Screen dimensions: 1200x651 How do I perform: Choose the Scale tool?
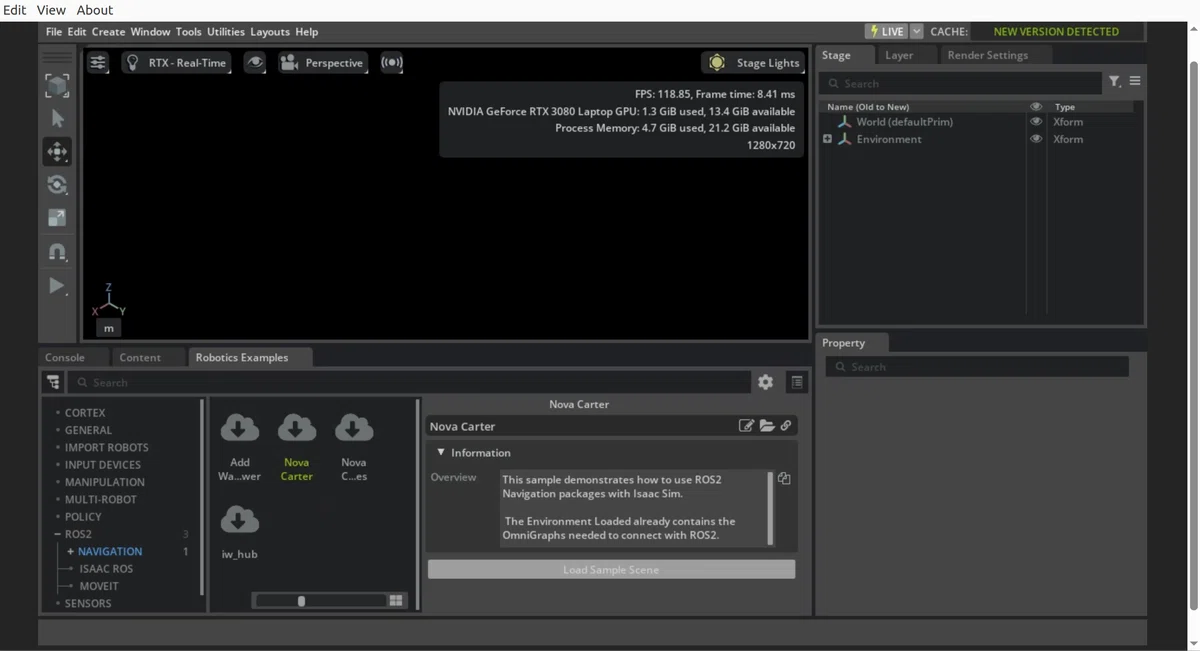click(57, 218)
